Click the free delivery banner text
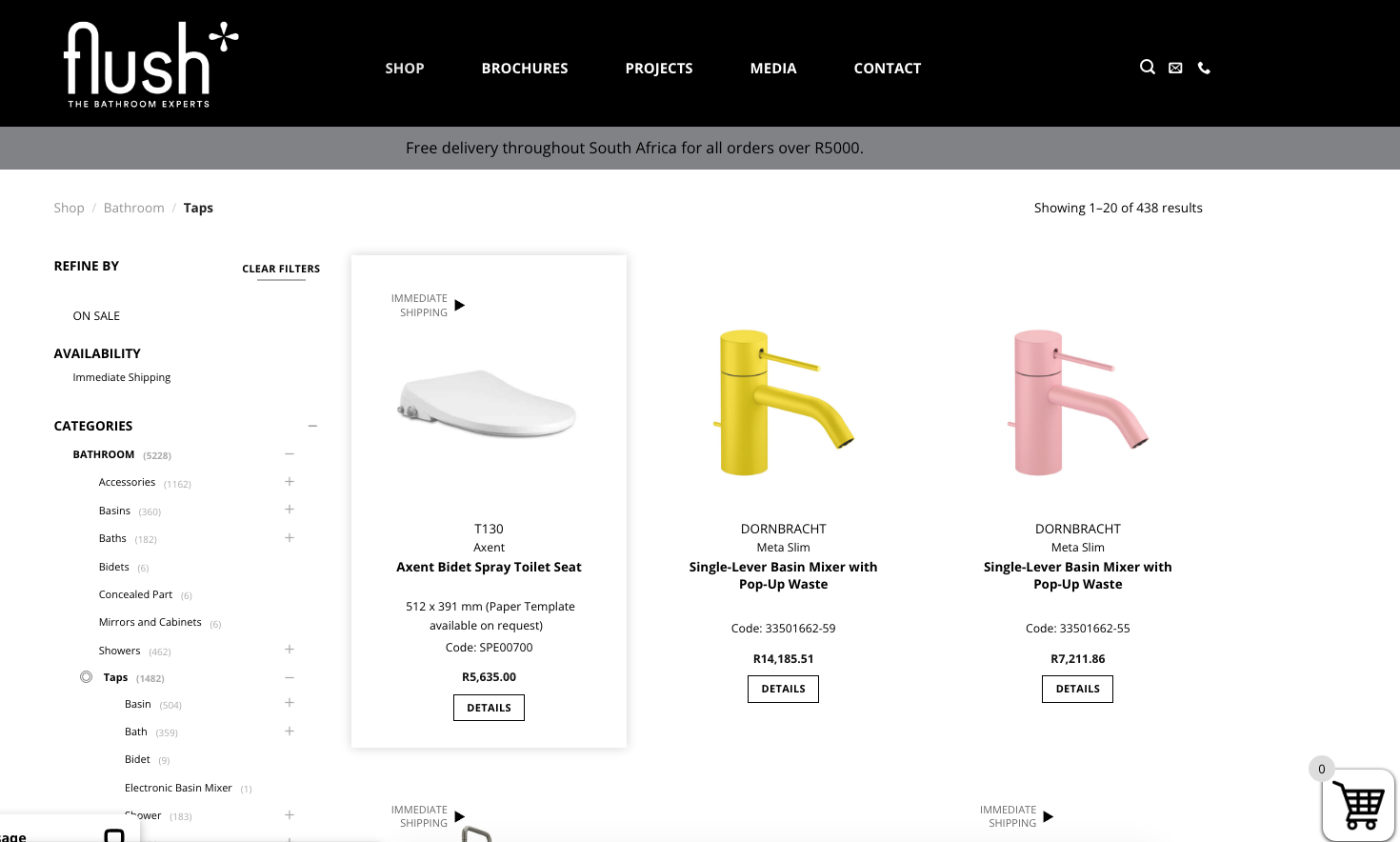This screenshot has height=842, width=1400. [x=634, y=148]
